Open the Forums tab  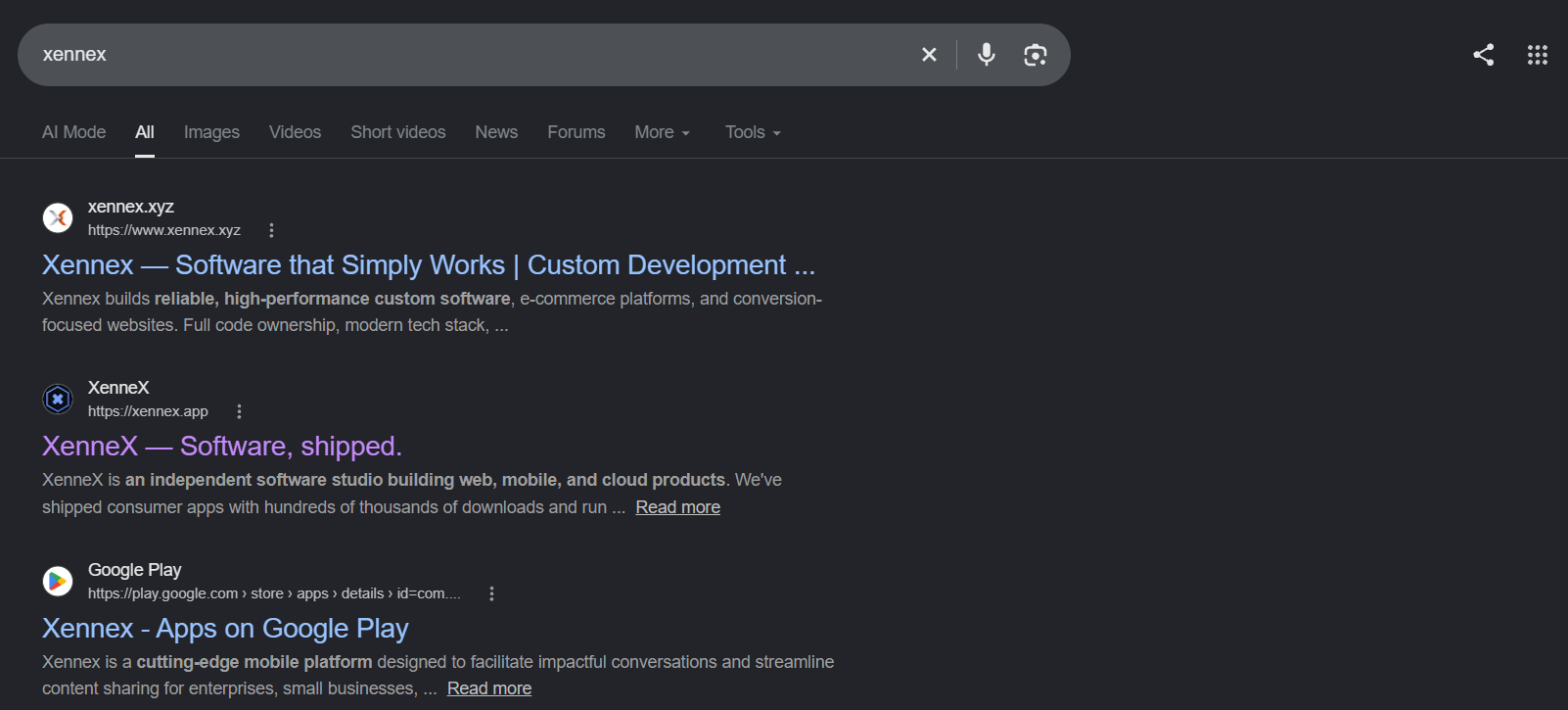point(576,132)
